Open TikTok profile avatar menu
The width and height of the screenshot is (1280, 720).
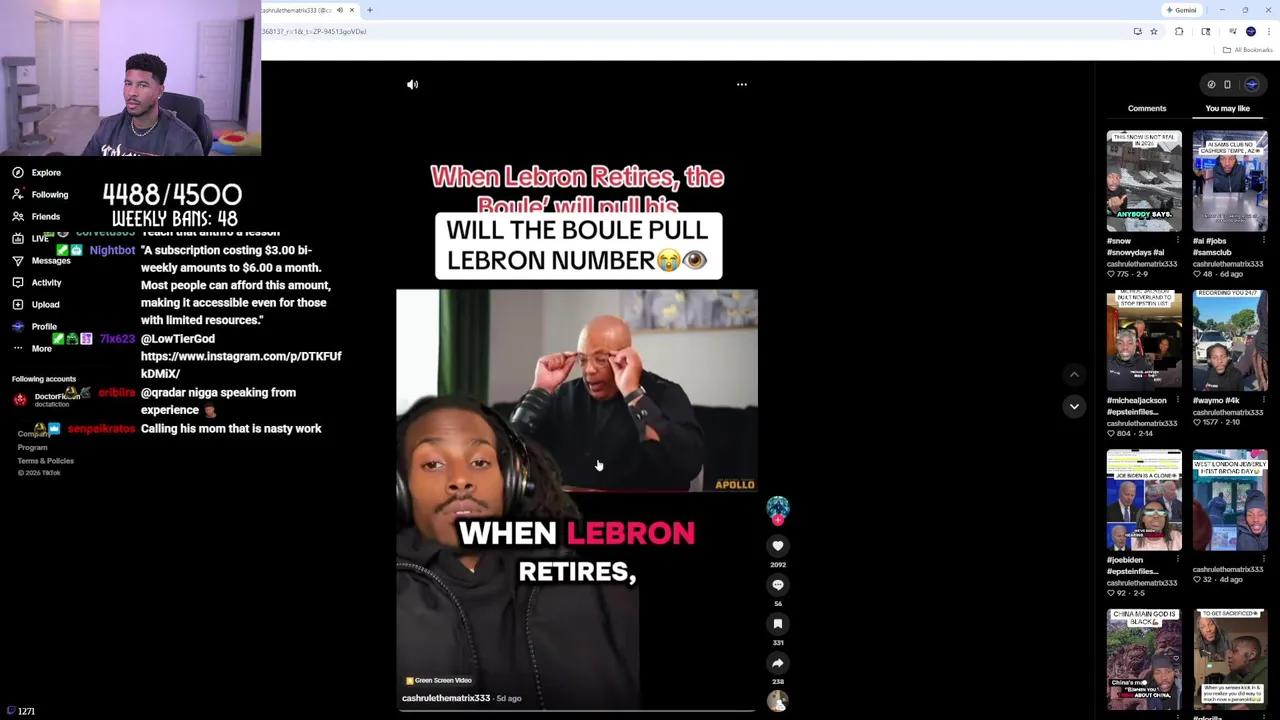tap(1251, 84)
